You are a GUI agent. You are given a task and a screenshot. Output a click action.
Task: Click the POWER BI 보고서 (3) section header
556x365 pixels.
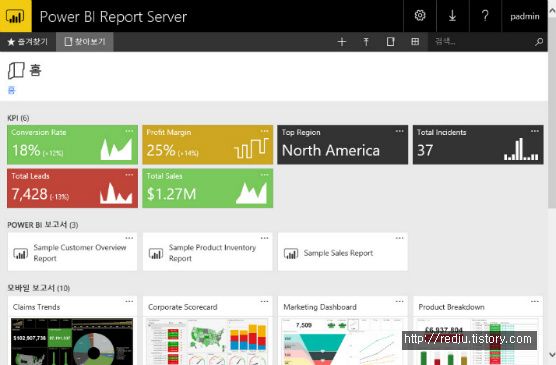(x=43, y=225)
